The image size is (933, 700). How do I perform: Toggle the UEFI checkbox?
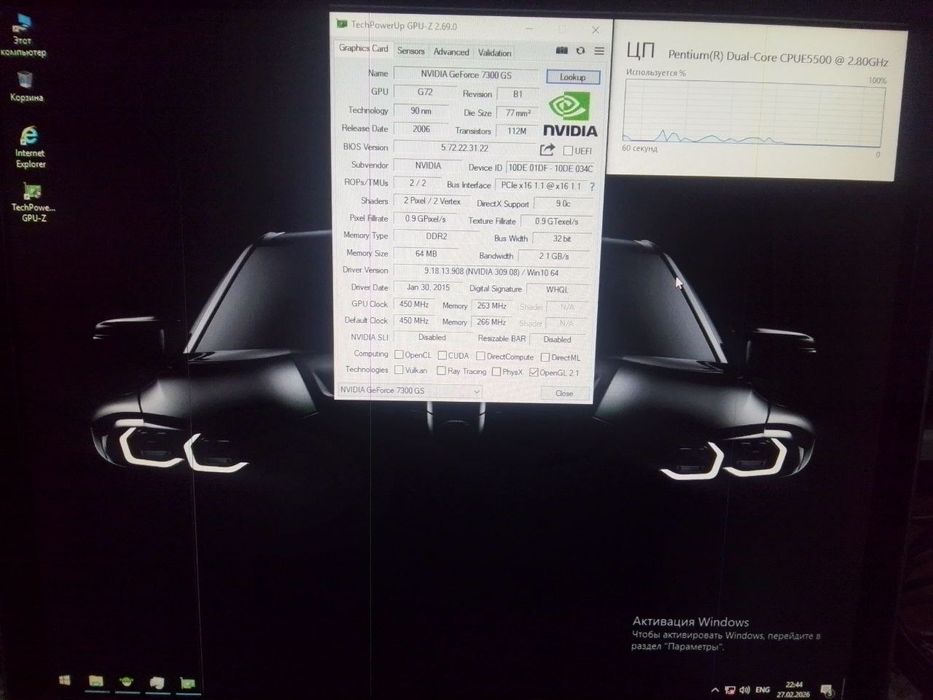(x=568, y=151)
